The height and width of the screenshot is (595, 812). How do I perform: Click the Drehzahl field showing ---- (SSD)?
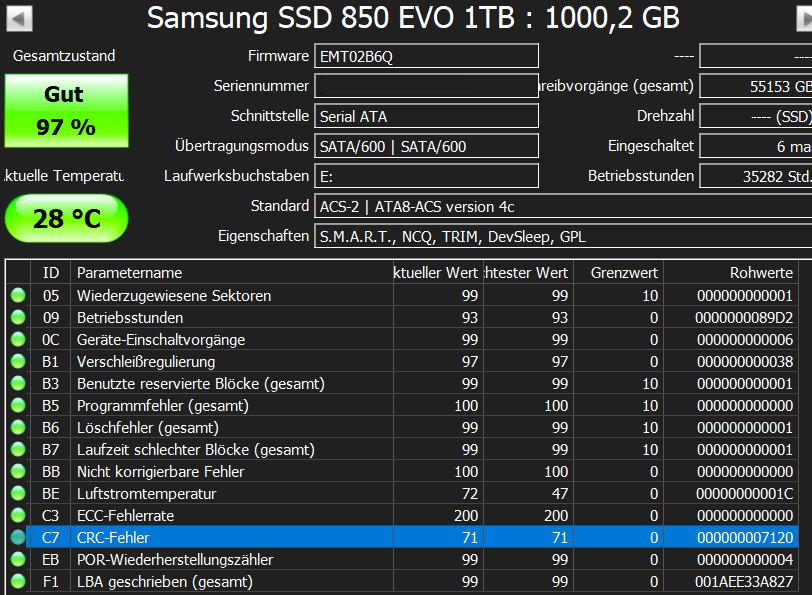756,116
